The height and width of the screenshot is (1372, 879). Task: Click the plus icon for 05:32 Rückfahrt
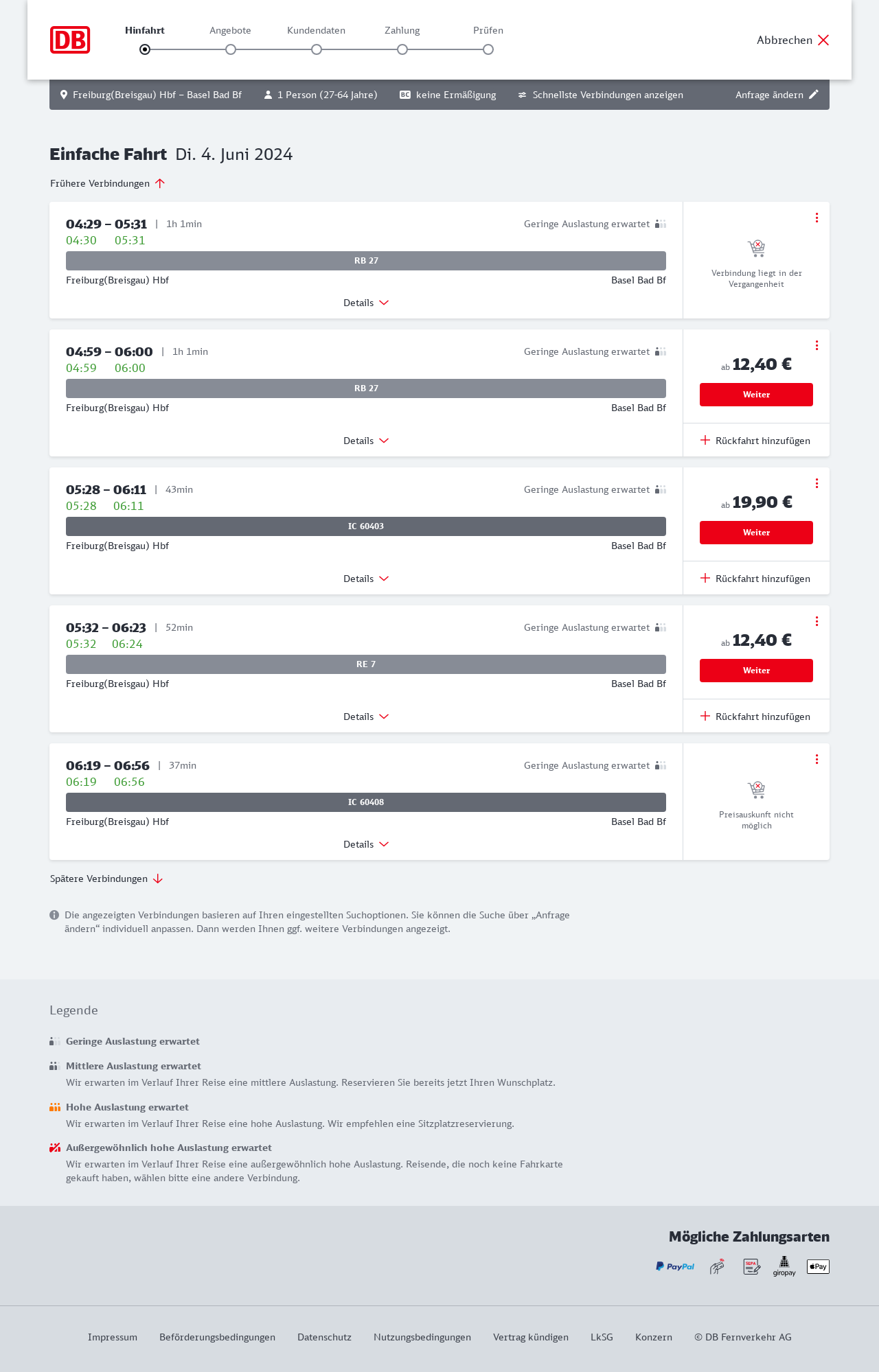(x=705, y=716)
